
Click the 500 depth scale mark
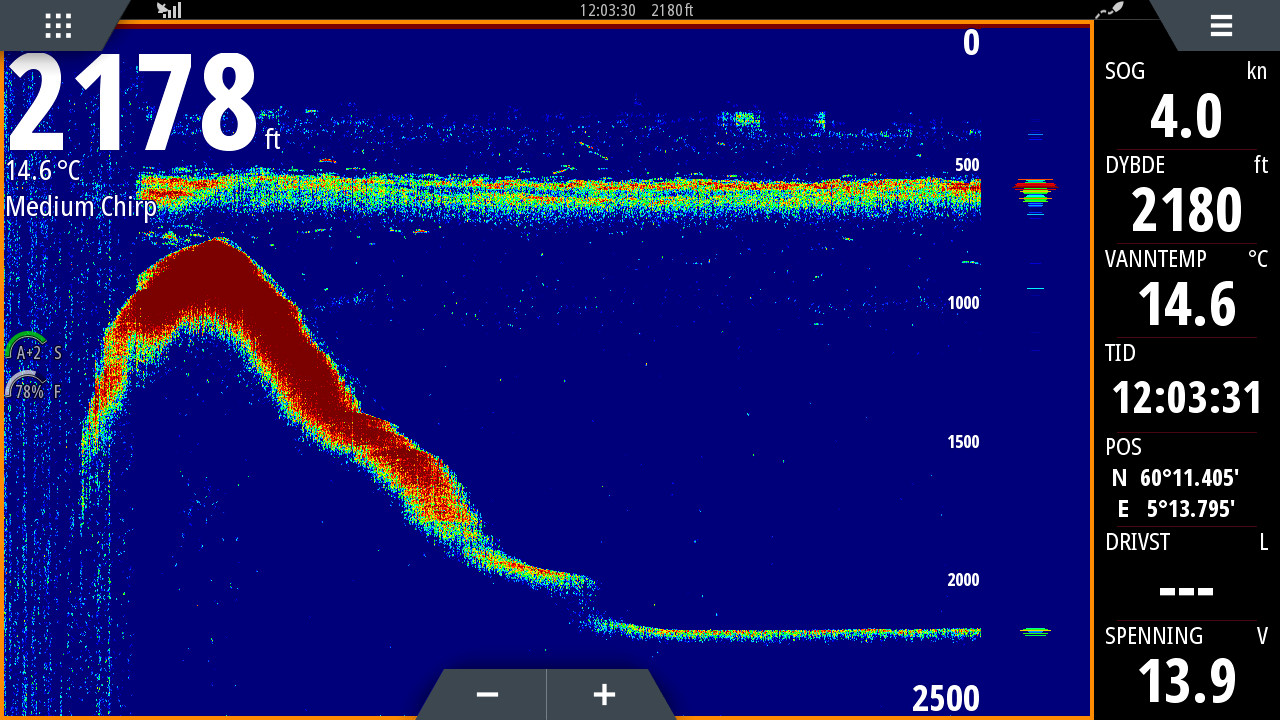[x=967, y=165]
